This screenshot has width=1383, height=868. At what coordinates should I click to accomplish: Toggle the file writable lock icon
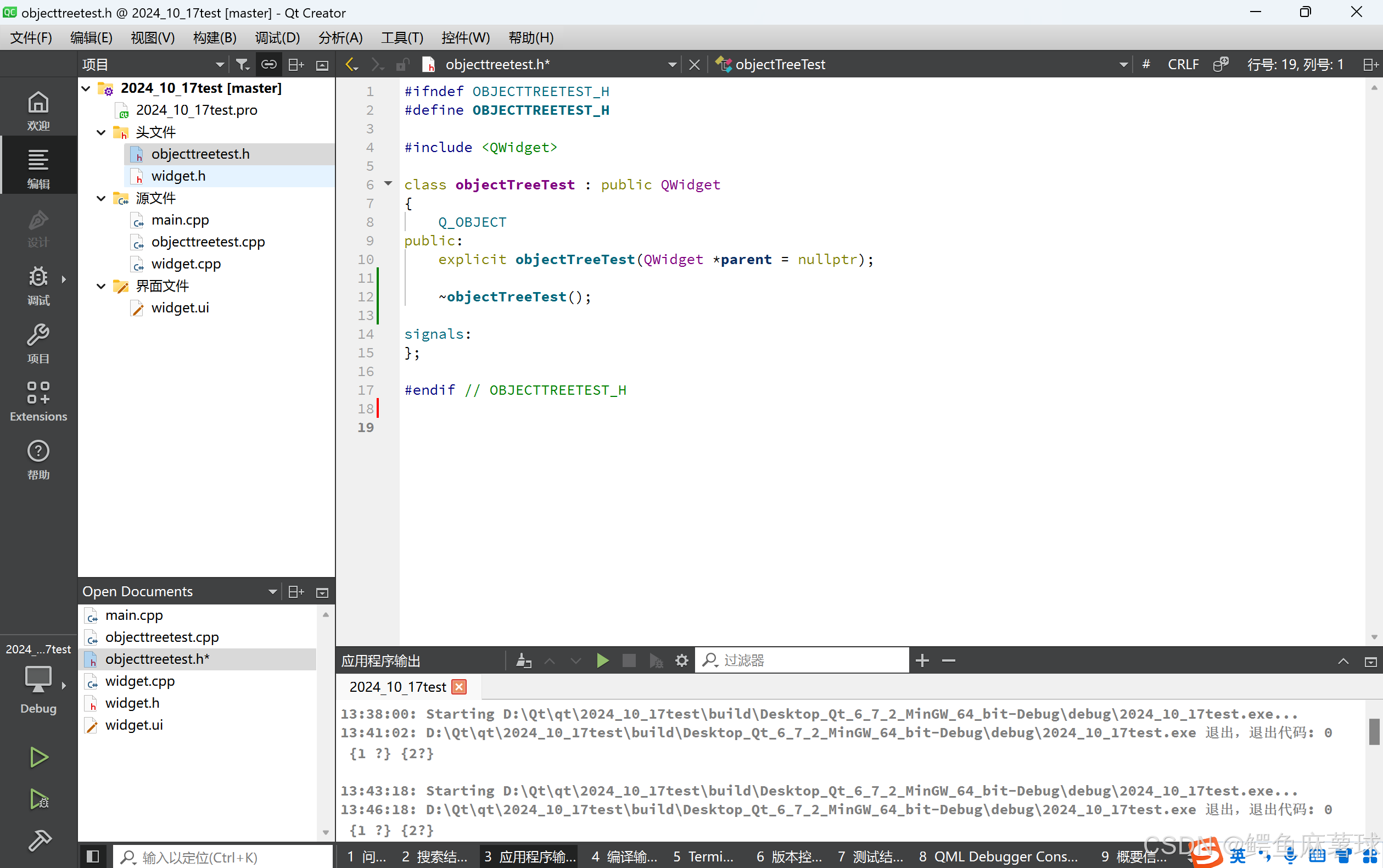click(x=402, y=64)
